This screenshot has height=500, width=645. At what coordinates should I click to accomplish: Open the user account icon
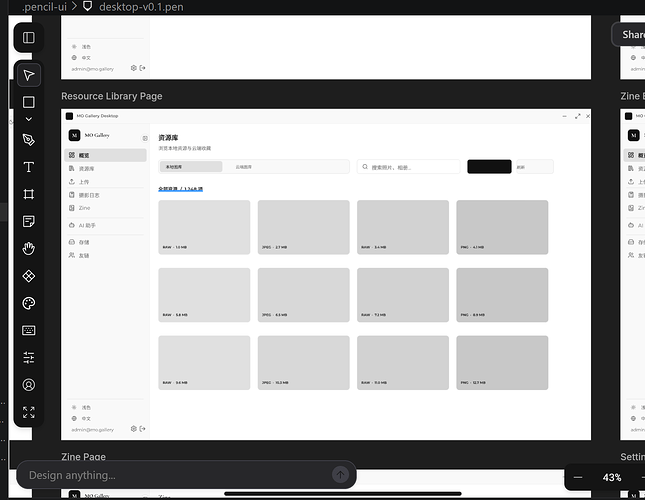coord(28,385)
